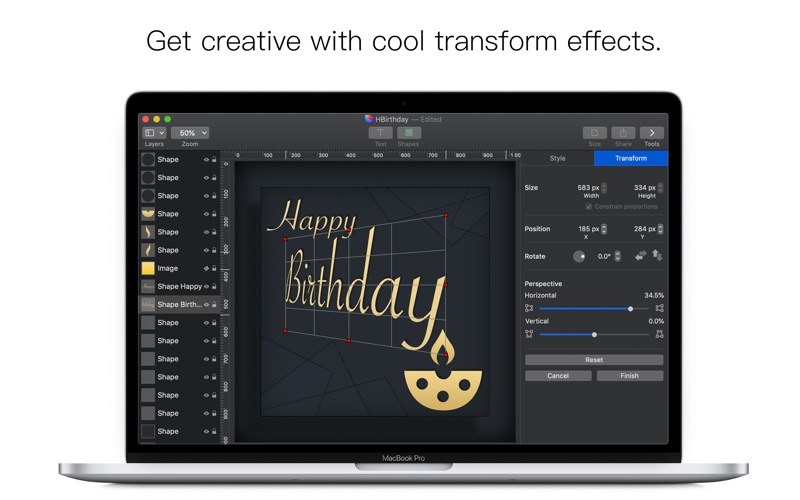Screen dimensions: 800x500
Task: Adjust the Y position stepper
Action: (x=660, y=229)
